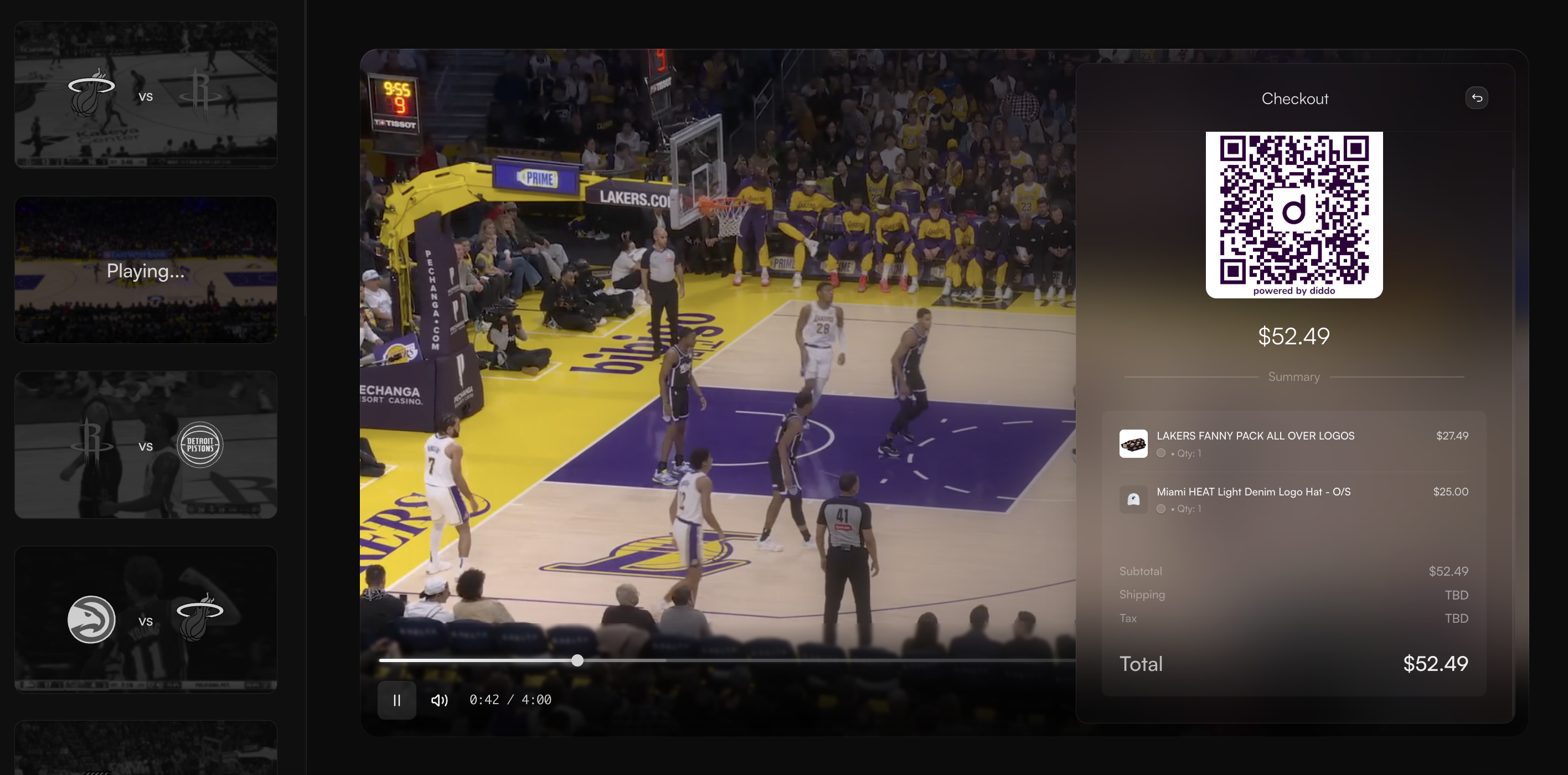The image size is (1568, 775).
Task: Select the currently Playing game thumbnail
Action: 146,270
